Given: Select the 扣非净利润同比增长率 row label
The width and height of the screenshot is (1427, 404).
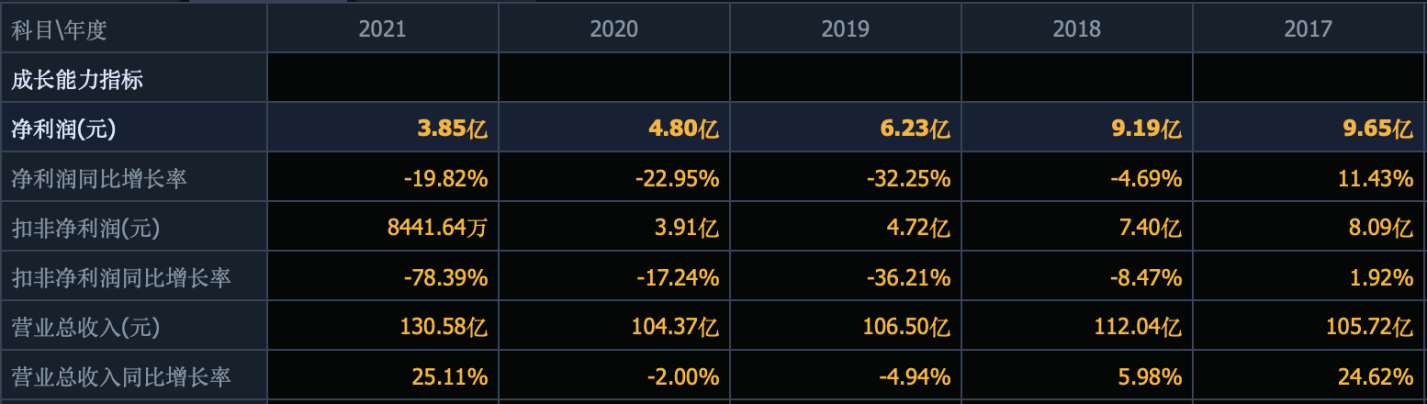Looking at the screenshot, I should [x=120, y=278].
